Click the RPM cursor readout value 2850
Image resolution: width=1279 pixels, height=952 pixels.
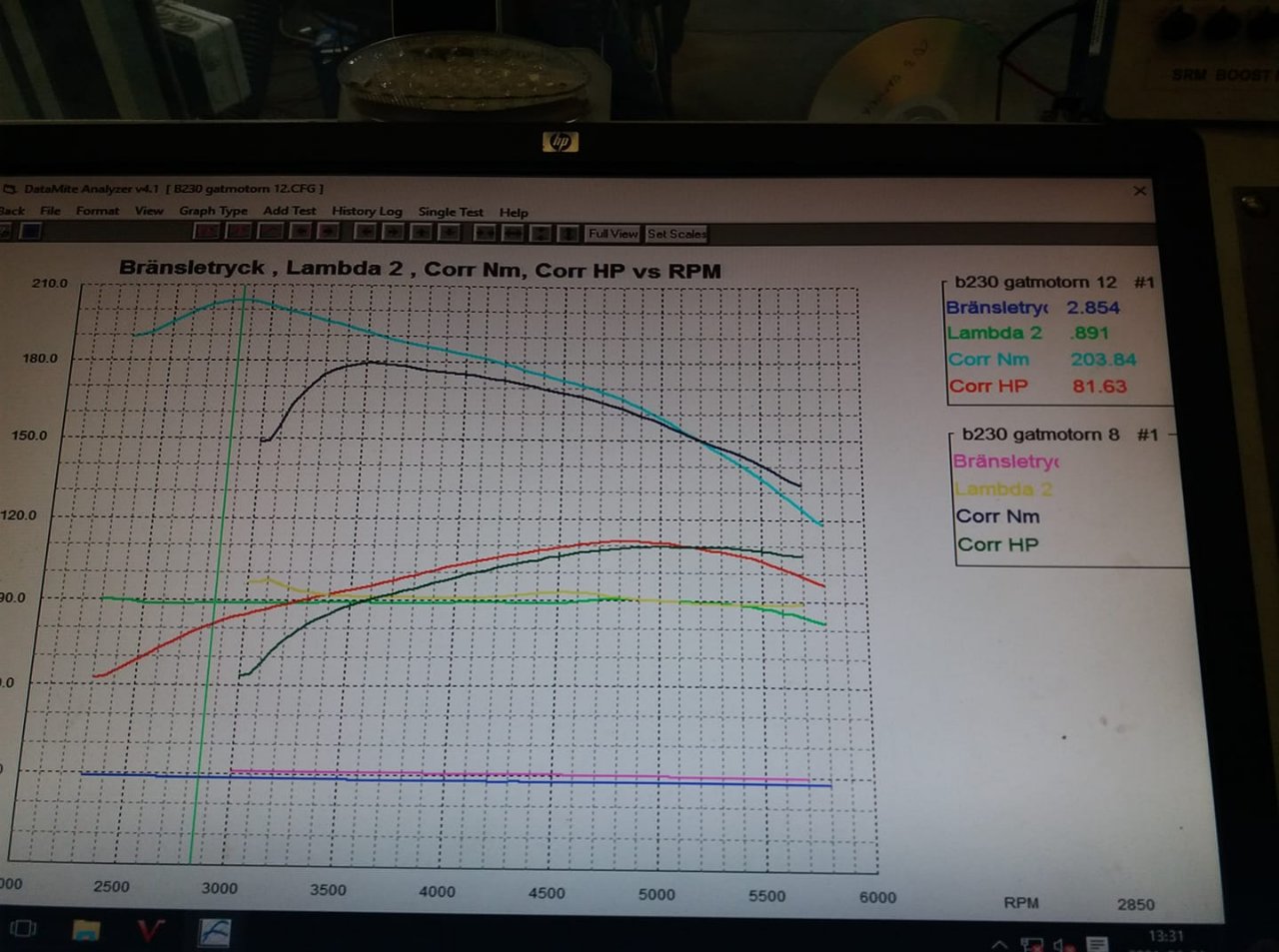tap(1136, 904)
